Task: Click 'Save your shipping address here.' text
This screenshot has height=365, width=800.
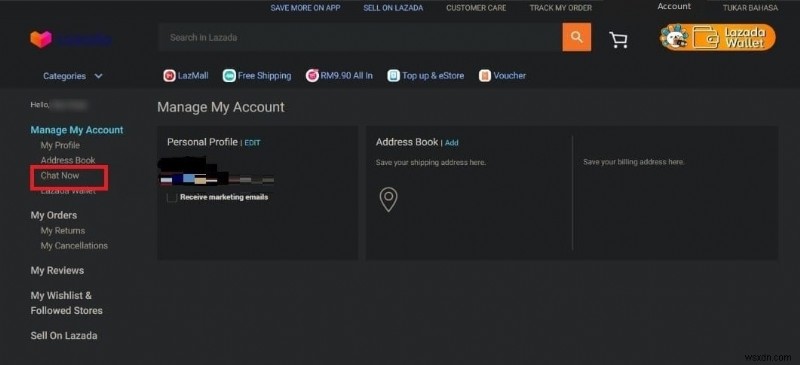Action: click(431, 163)
